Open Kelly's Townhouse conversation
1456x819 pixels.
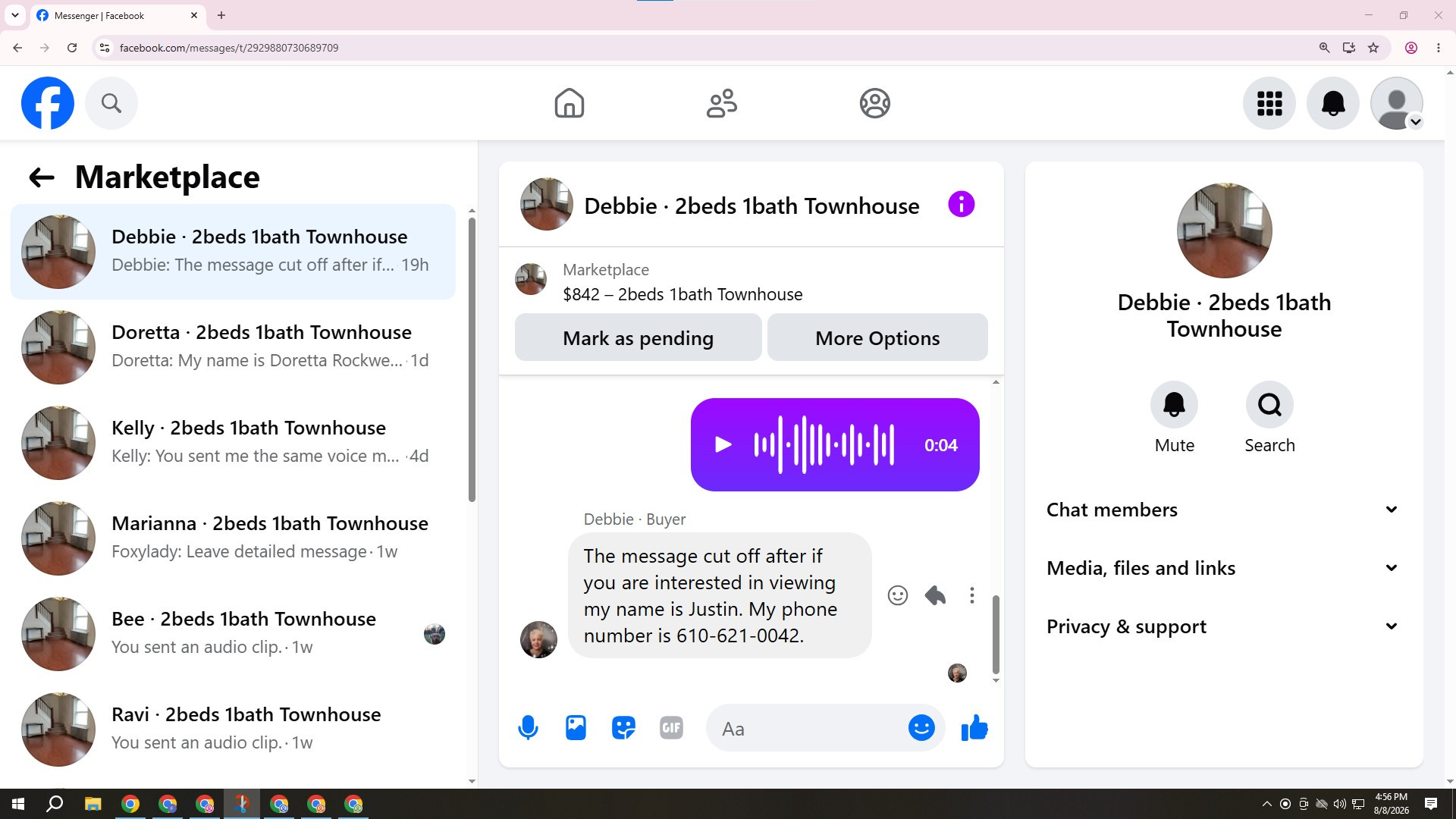pos(234,443)
